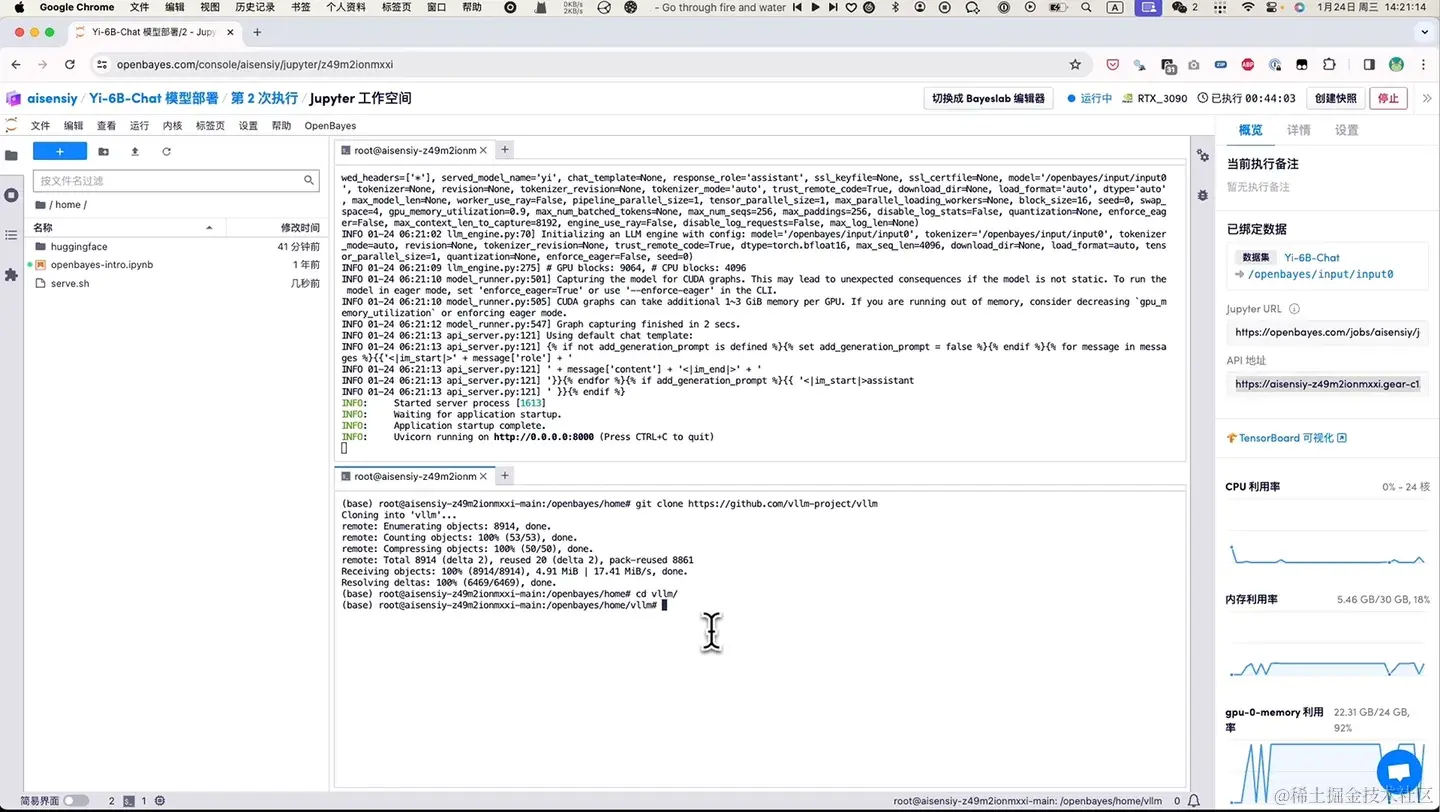Open the support chat bubble

(1400, 771)
